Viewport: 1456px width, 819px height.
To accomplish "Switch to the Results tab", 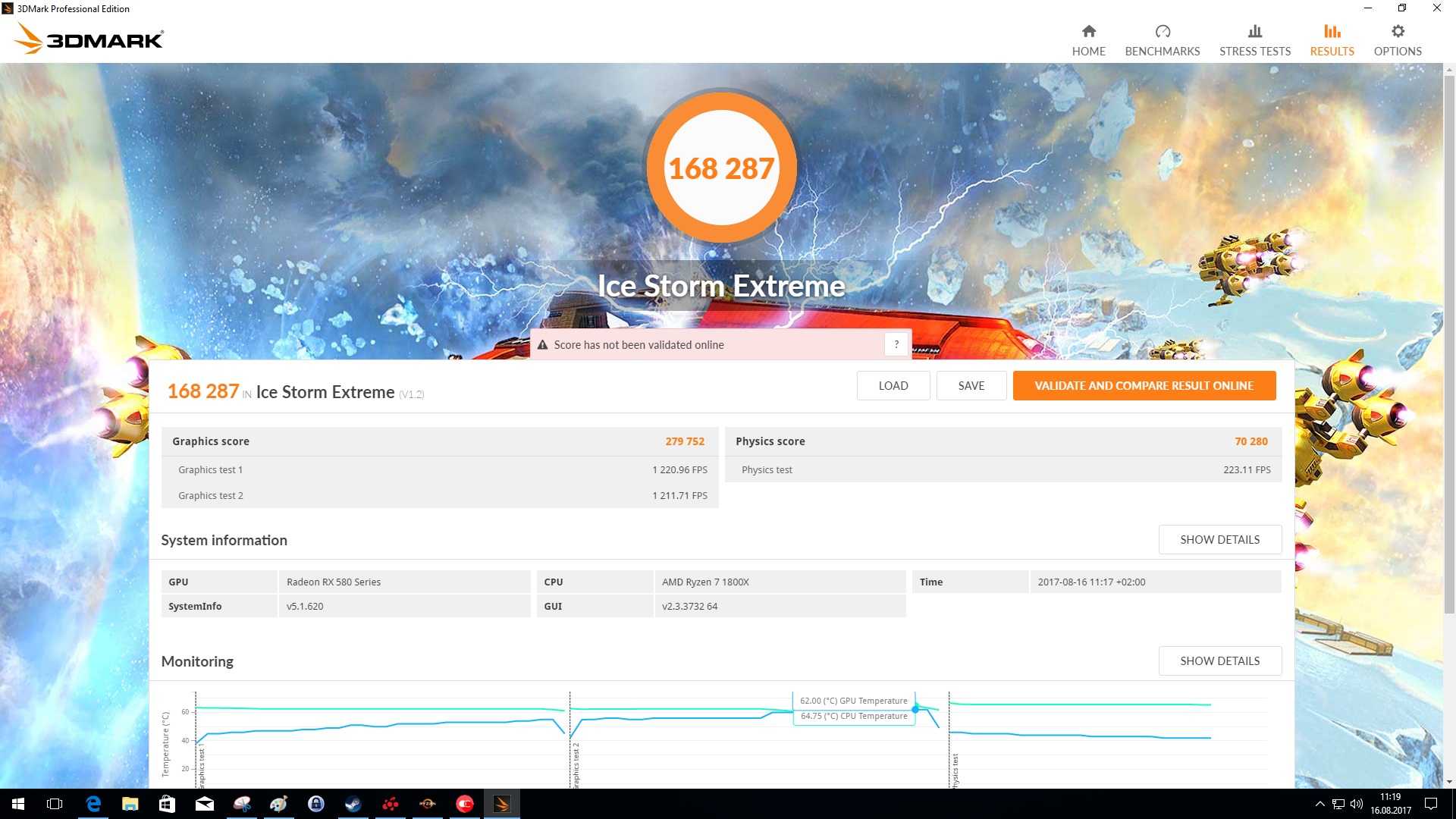I will (x=1332, y=40).
